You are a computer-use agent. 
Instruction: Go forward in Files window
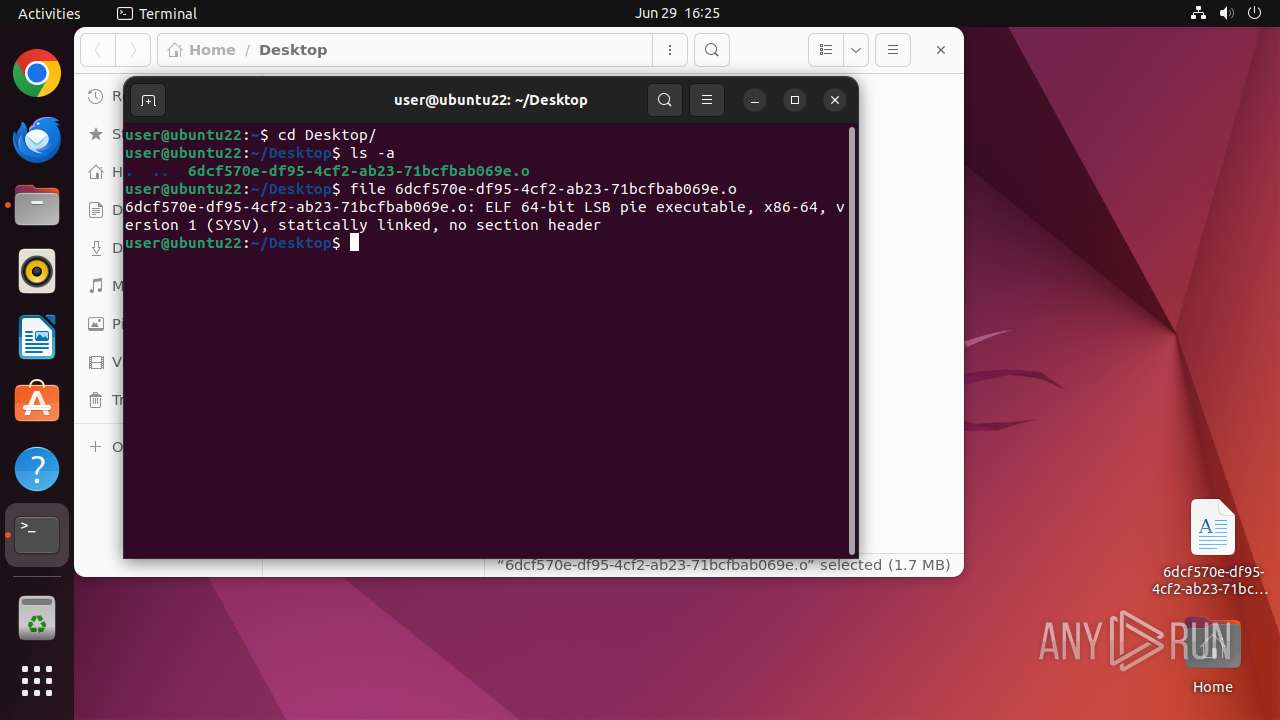pyautogui.click(x=133, y=50)
